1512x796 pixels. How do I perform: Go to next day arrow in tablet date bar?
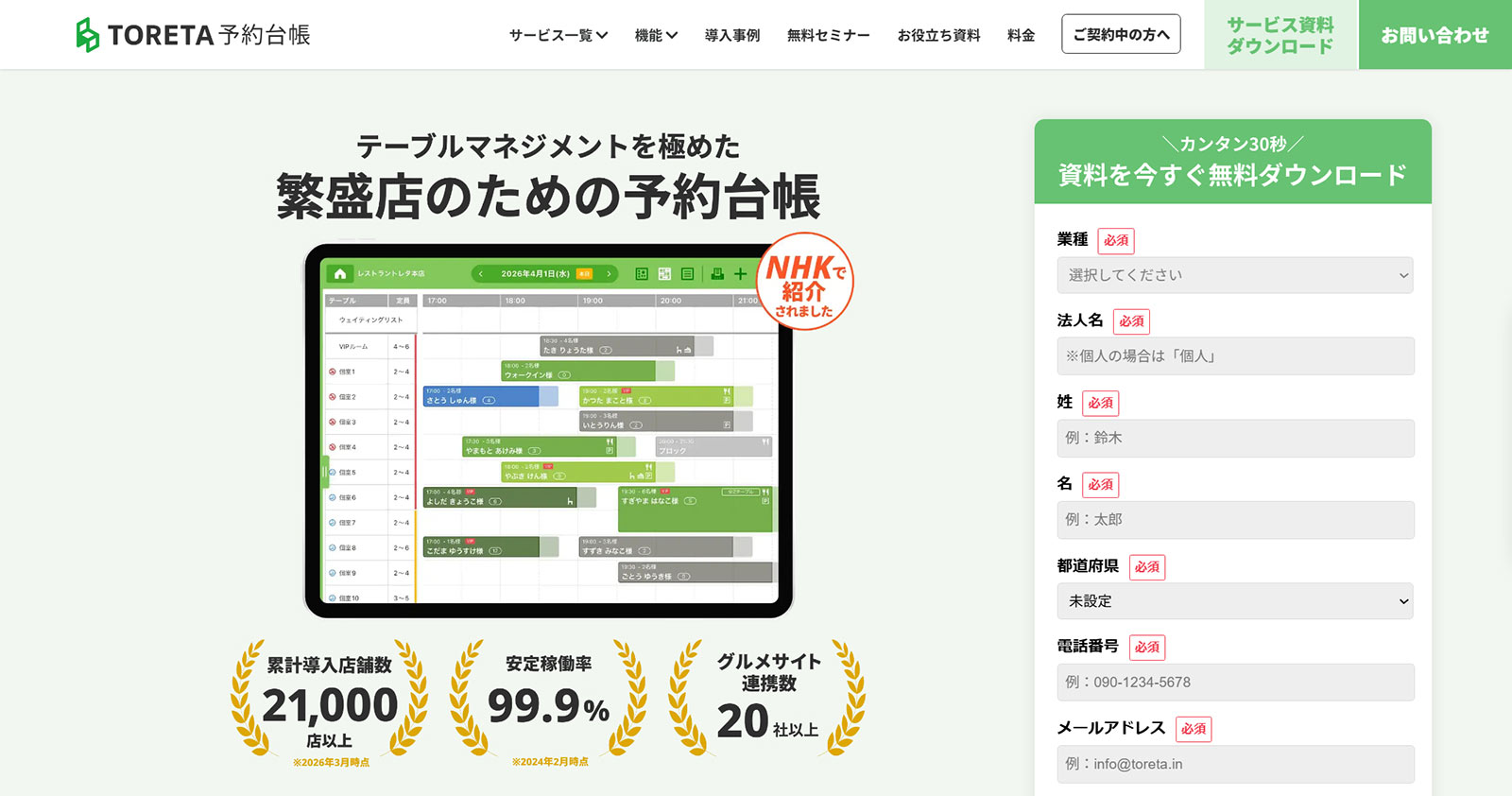click(610, 274)
